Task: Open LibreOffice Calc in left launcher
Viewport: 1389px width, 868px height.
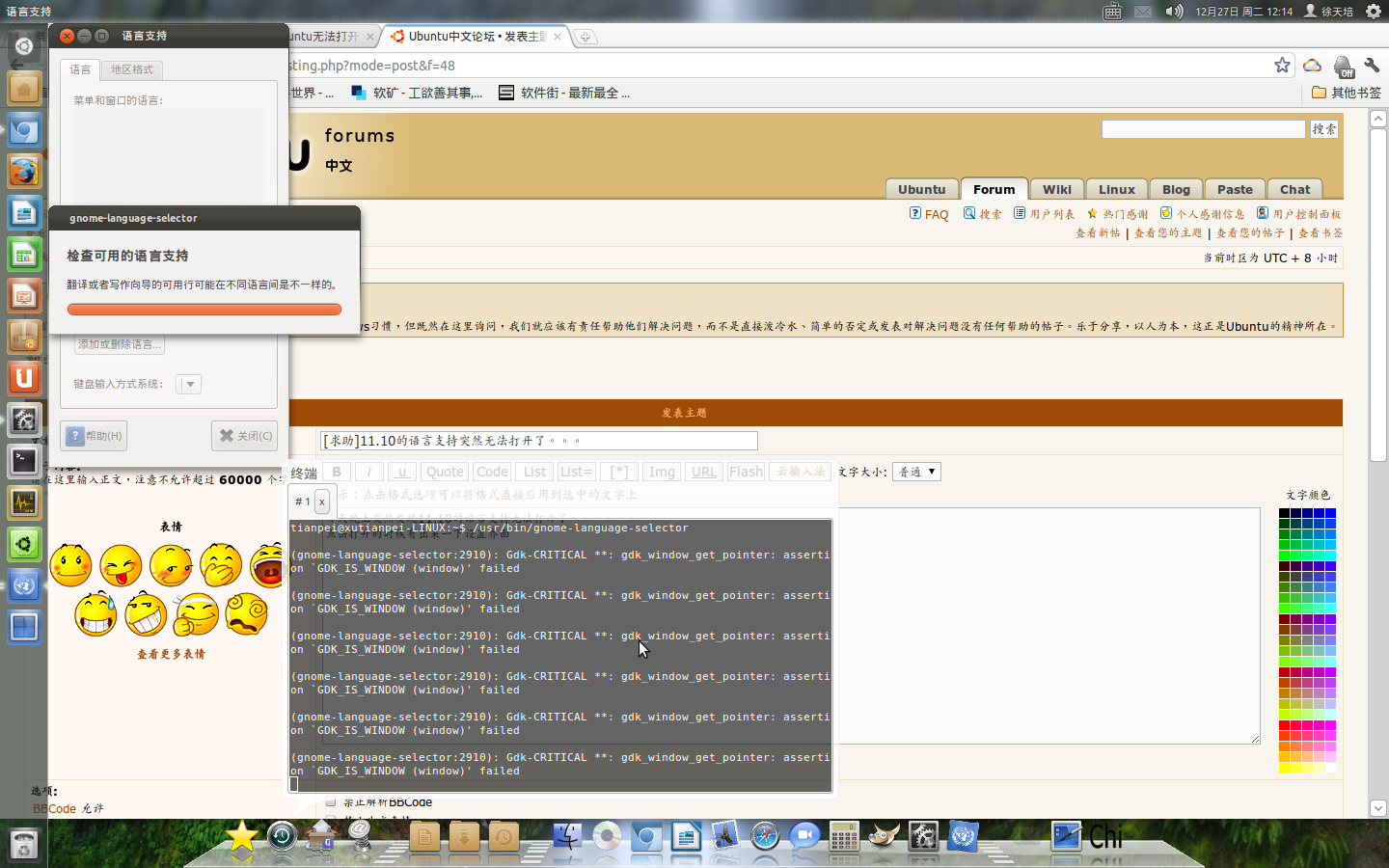Action: [x=24, y=255]
